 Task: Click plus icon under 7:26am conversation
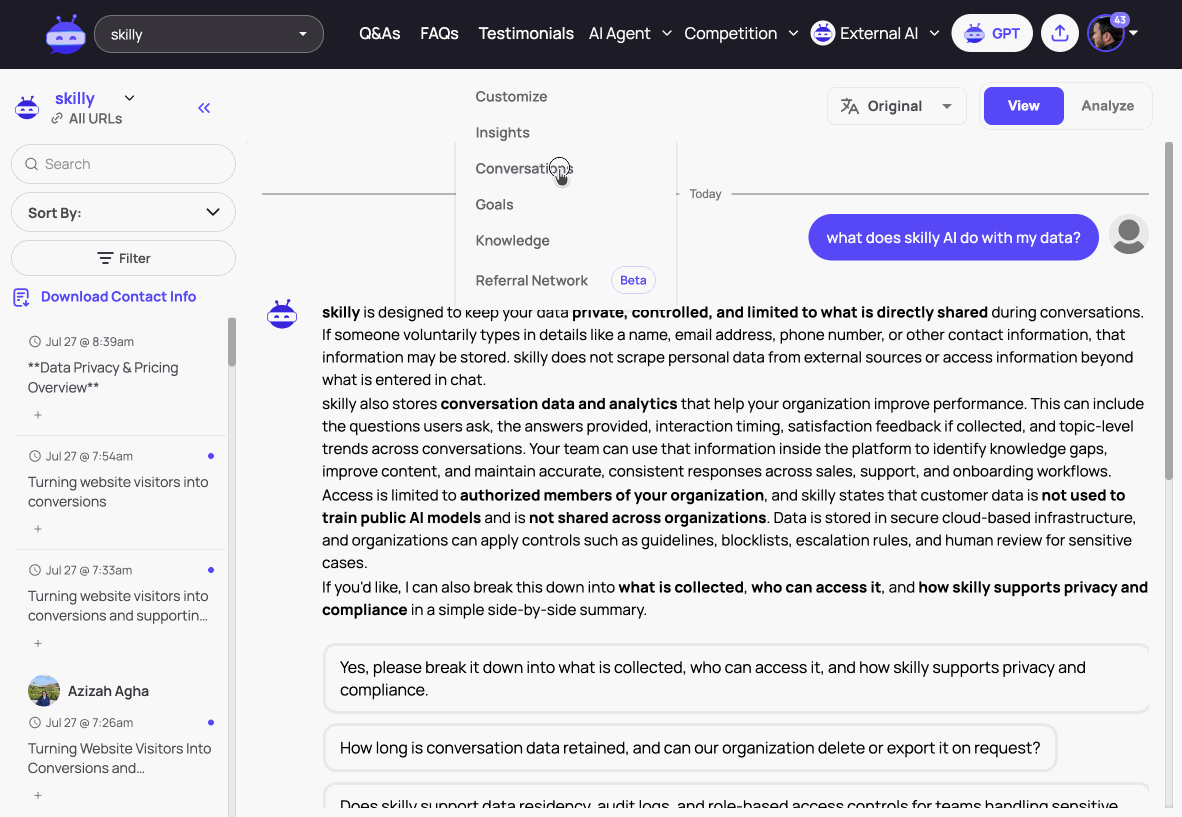38,796
